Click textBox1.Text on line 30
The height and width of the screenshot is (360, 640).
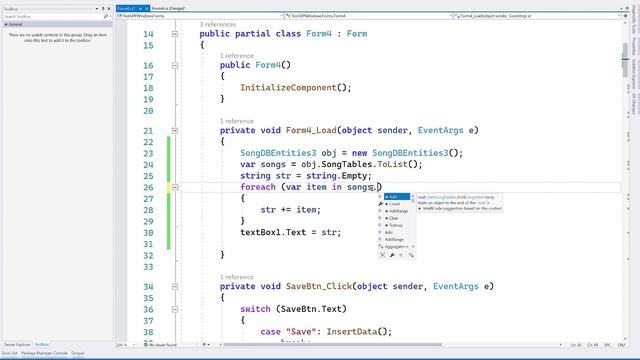[x=273, y=232]
